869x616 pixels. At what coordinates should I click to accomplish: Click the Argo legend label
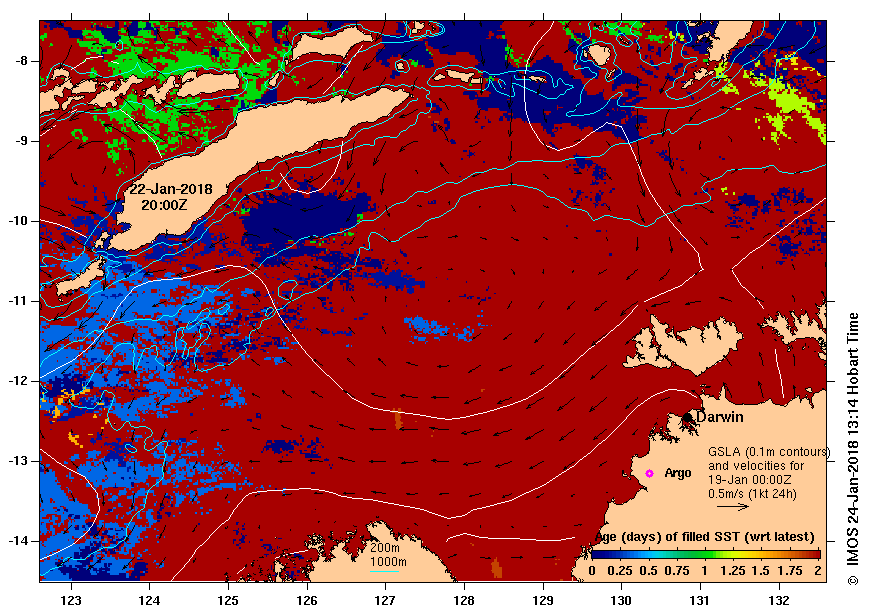[678, 473]
